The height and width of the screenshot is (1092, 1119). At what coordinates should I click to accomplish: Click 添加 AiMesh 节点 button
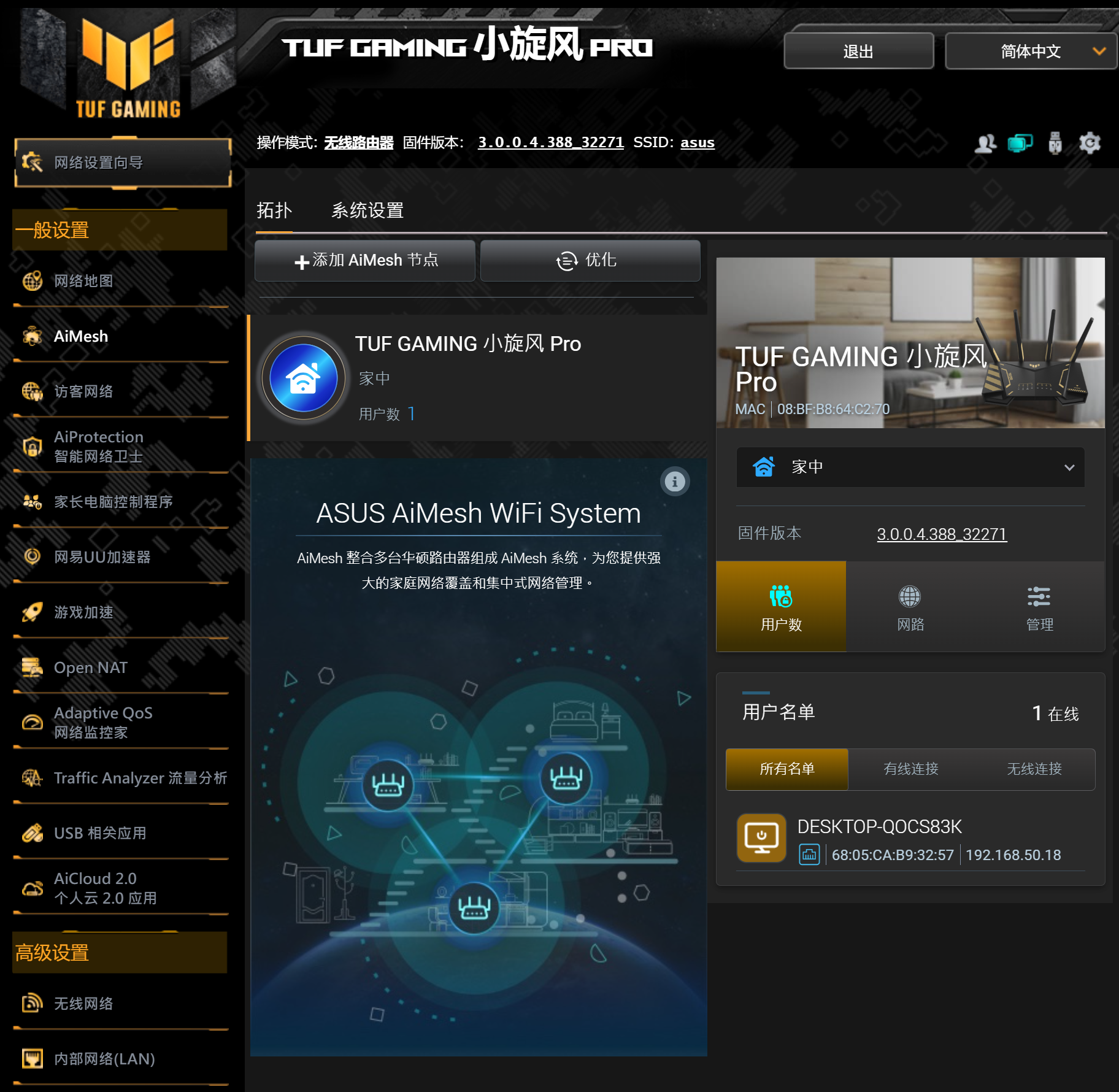pos(365,261)
